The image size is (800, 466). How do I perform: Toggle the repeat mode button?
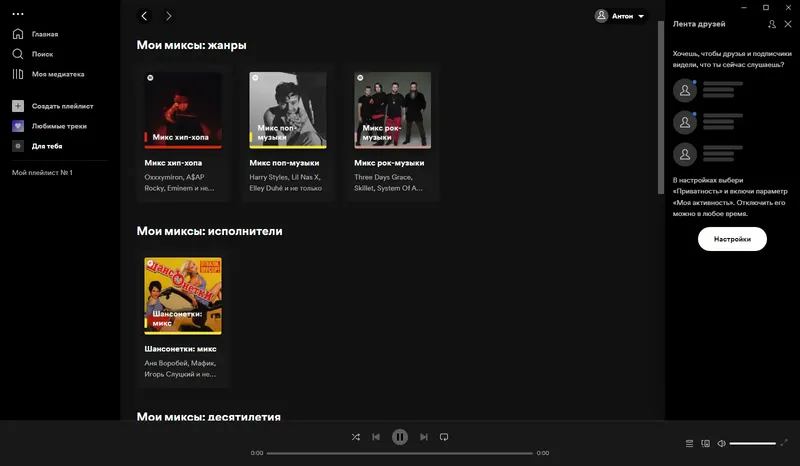click(x=444, y=437)
